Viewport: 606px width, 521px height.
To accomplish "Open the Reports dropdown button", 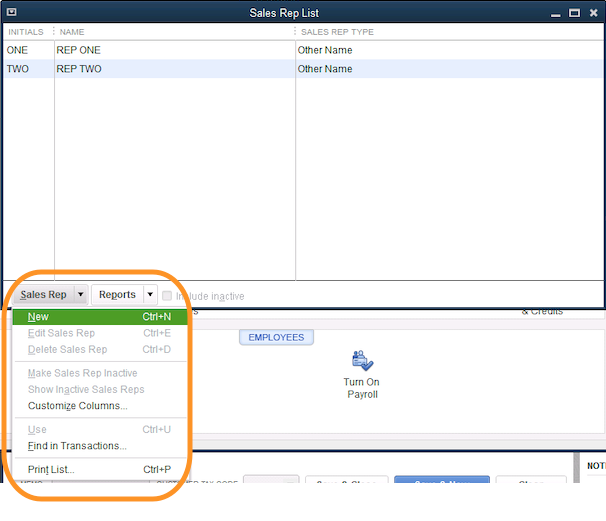I will [x=117, y=295].
